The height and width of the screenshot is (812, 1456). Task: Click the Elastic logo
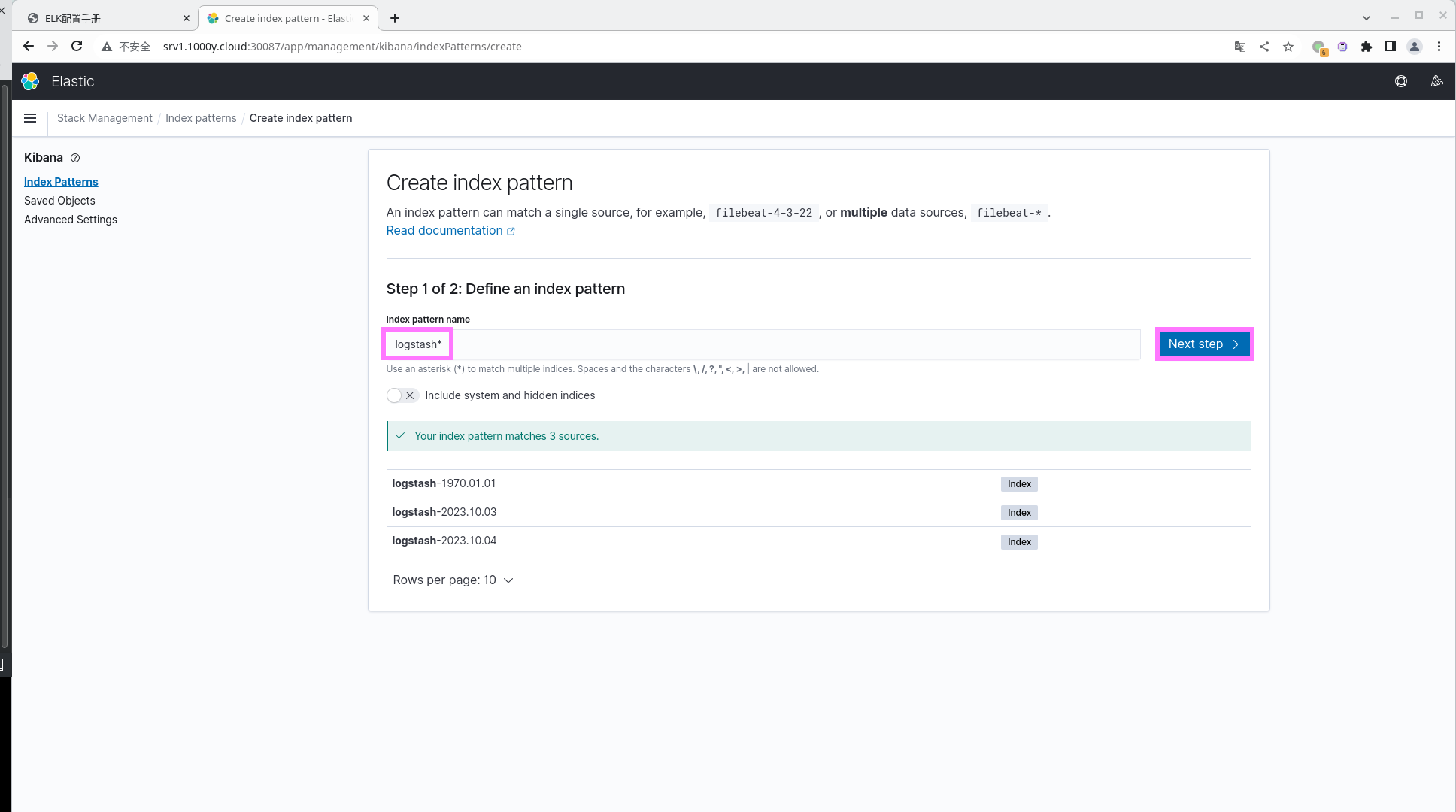click(30, 81)
